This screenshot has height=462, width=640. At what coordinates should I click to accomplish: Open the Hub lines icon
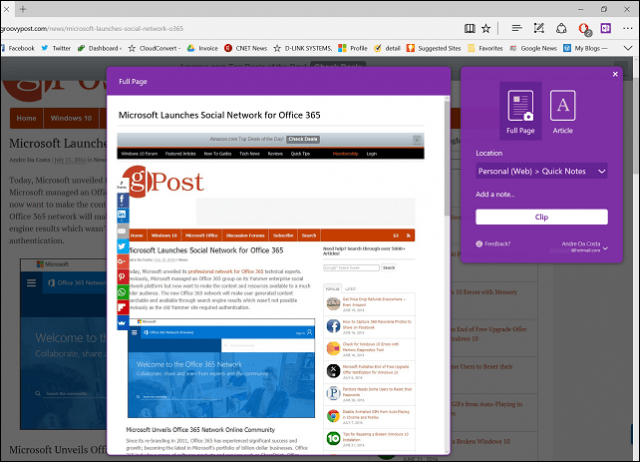coord(517,28)
